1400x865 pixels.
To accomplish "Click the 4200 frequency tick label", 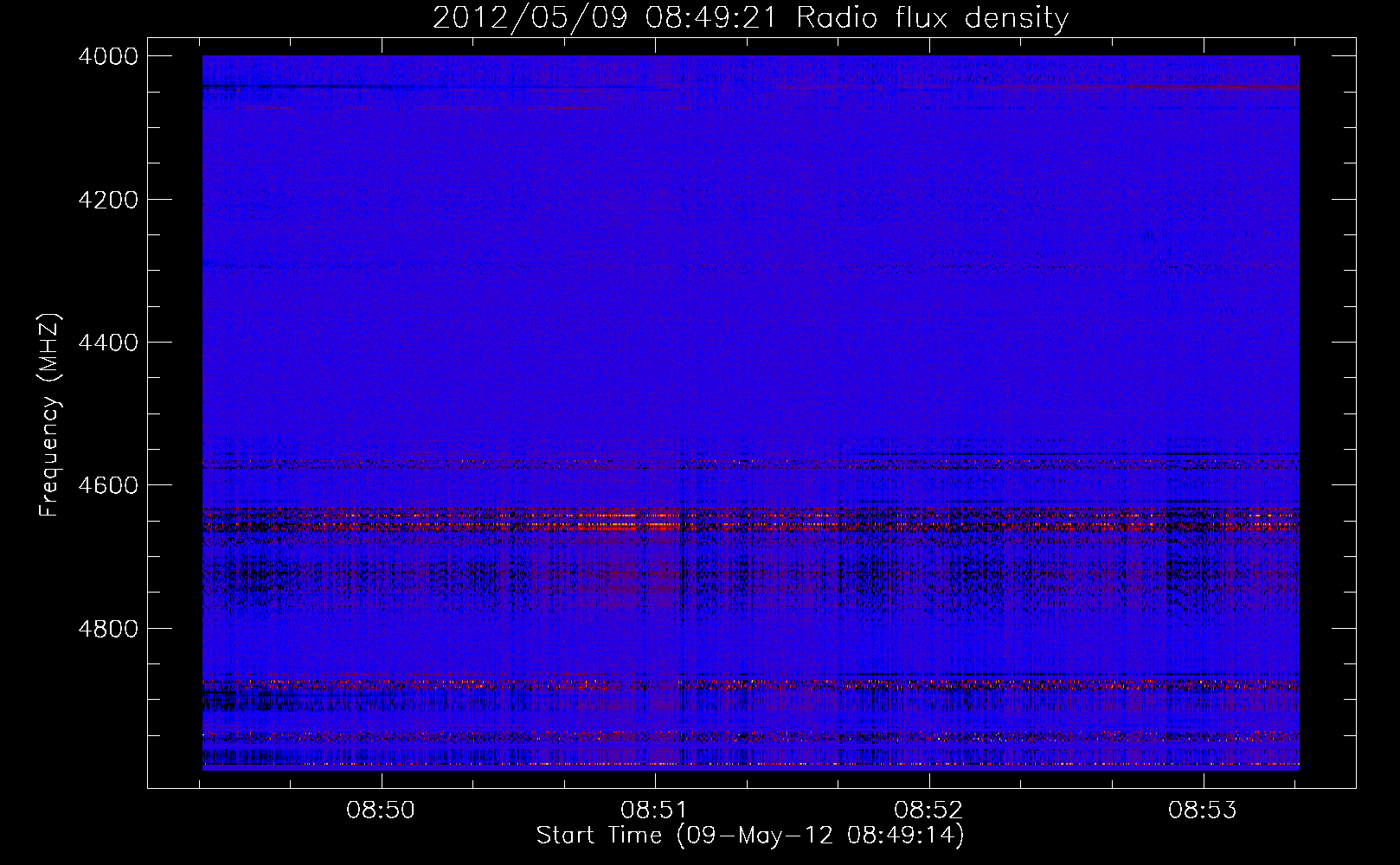I will click(x=108, y=200).
